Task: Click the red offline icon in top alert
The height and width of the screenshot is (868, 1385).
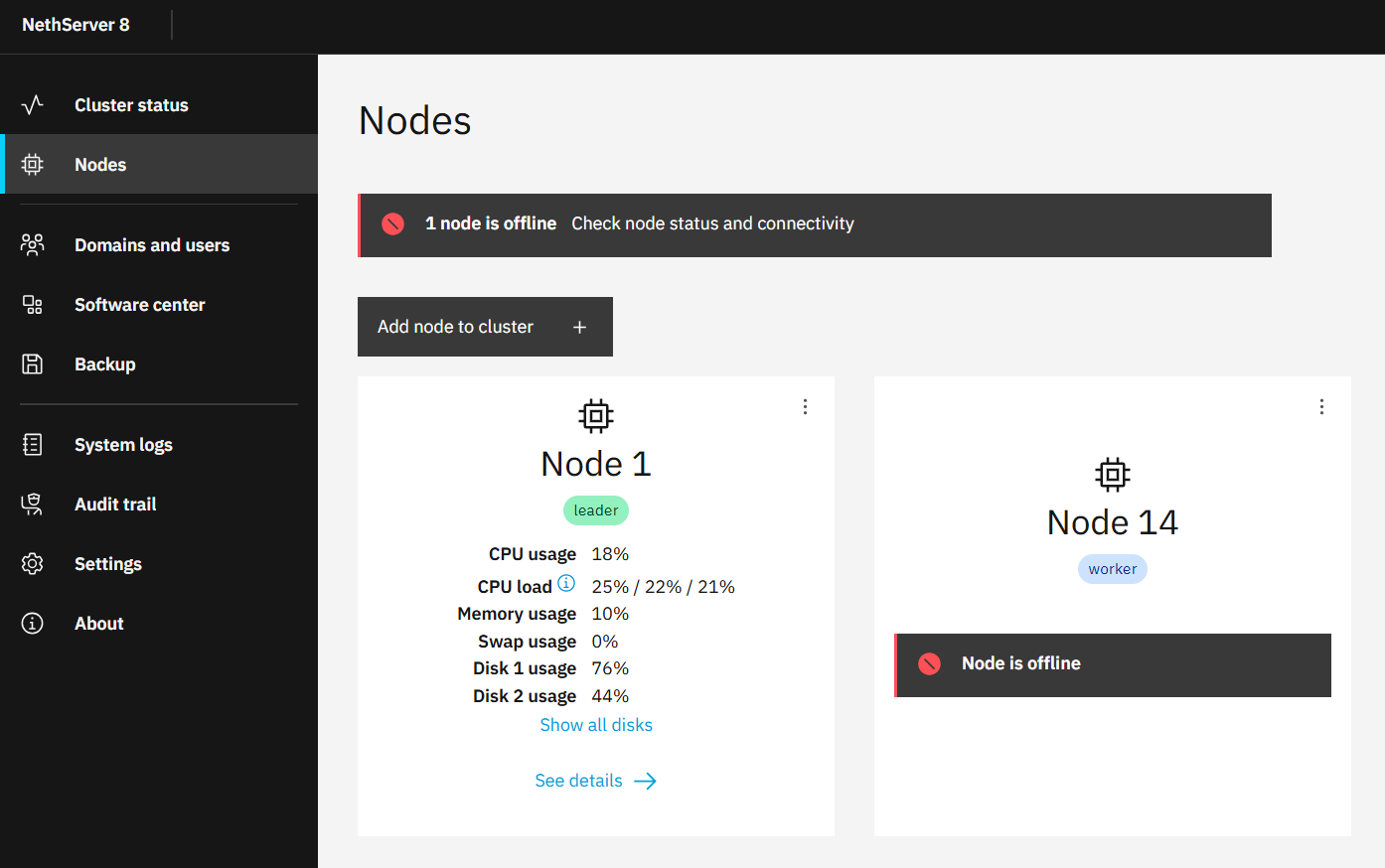Action: tap(393, 224)
